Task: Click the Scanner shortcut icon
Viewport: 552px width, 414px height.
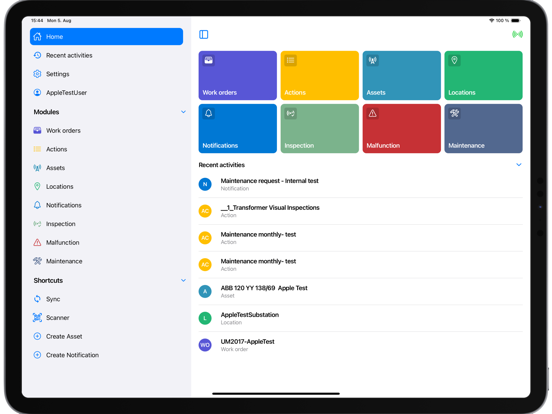Action: pos(37,318)
